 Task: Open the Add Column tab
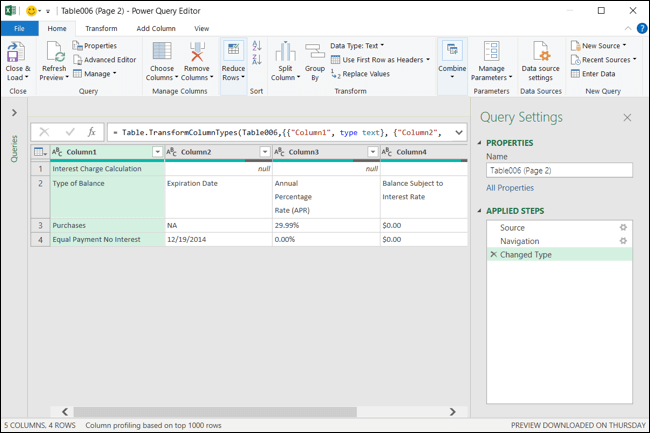155,29
